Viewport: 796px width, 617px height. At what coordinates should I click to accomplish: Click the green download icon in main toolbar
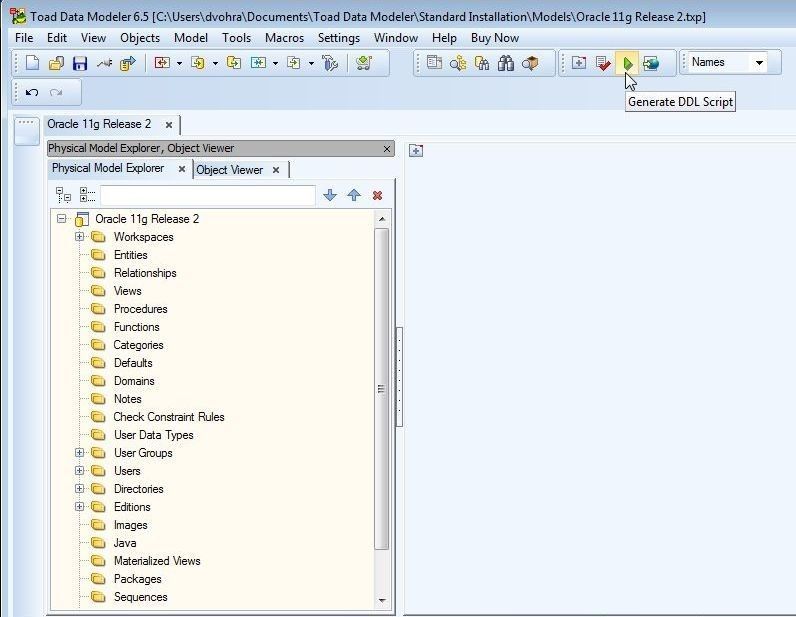click(363, 63)
